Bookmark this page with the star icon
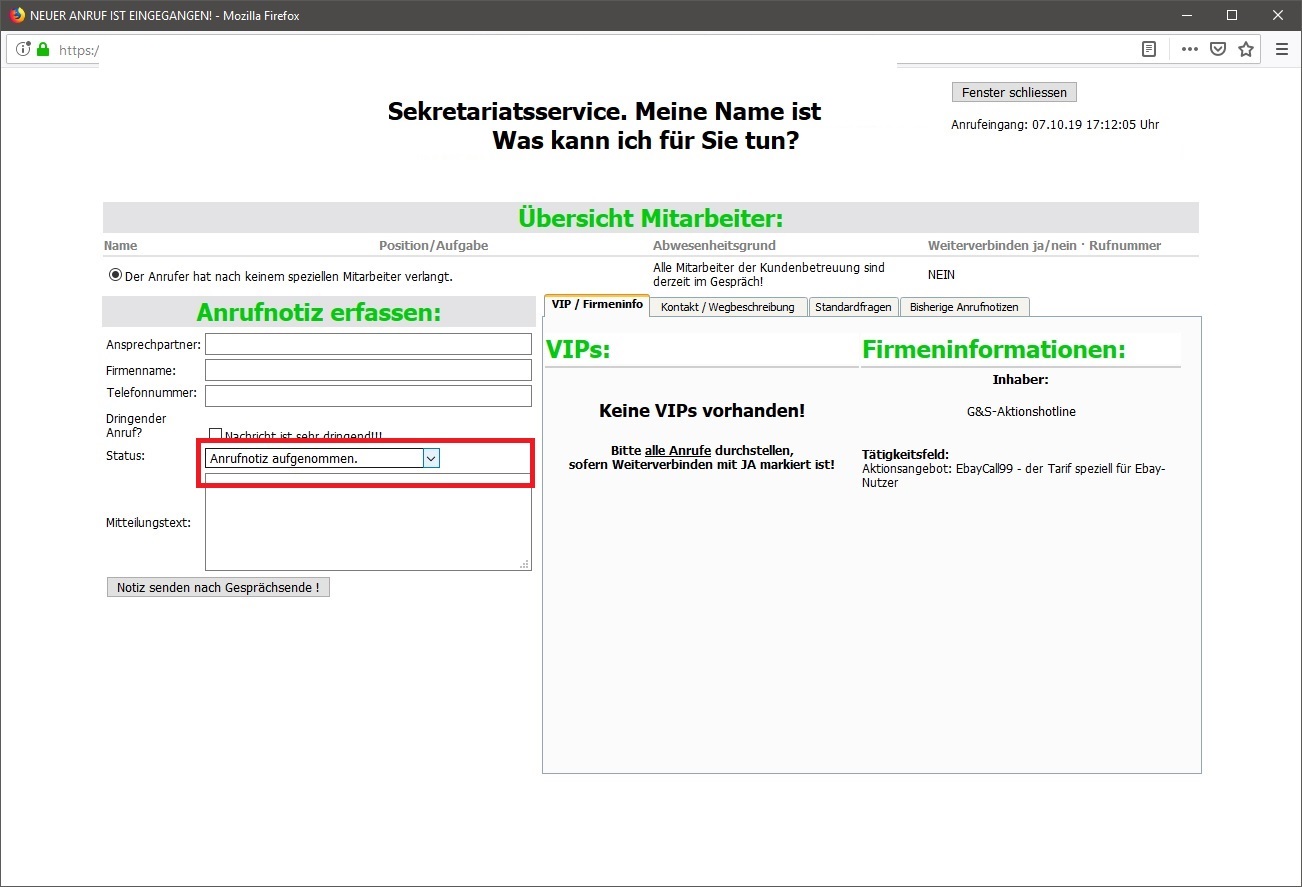This screenshot has height=887, width=1302. tap(1246, 49)
